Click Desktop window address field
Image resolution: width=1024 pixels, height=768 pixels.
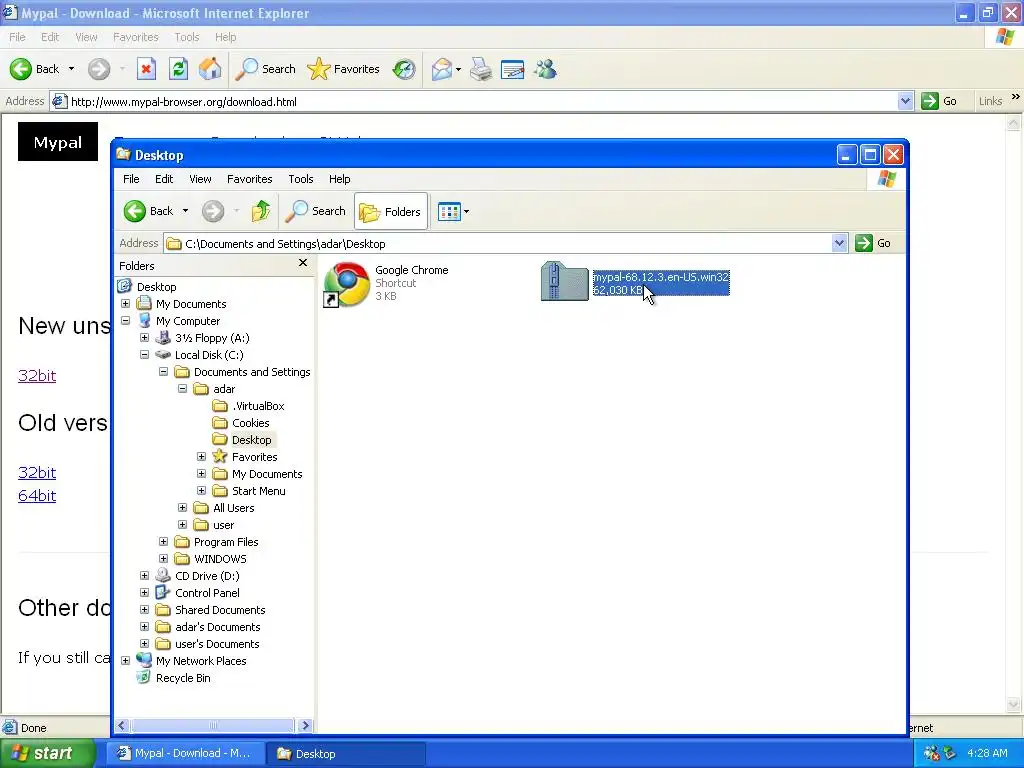498,244
